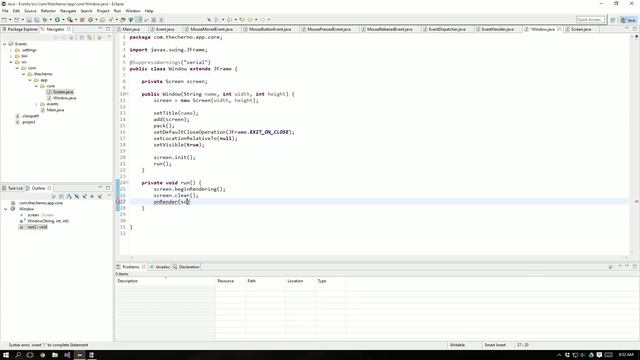Switch to Package Explorer view tab
The image size is (640, 360).
20,29
